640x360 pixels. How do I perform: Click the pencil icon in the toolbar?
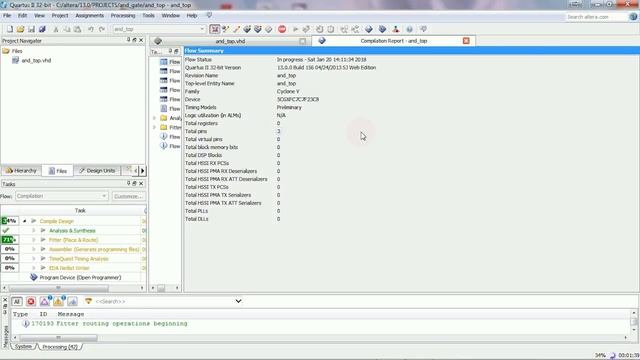236,29
